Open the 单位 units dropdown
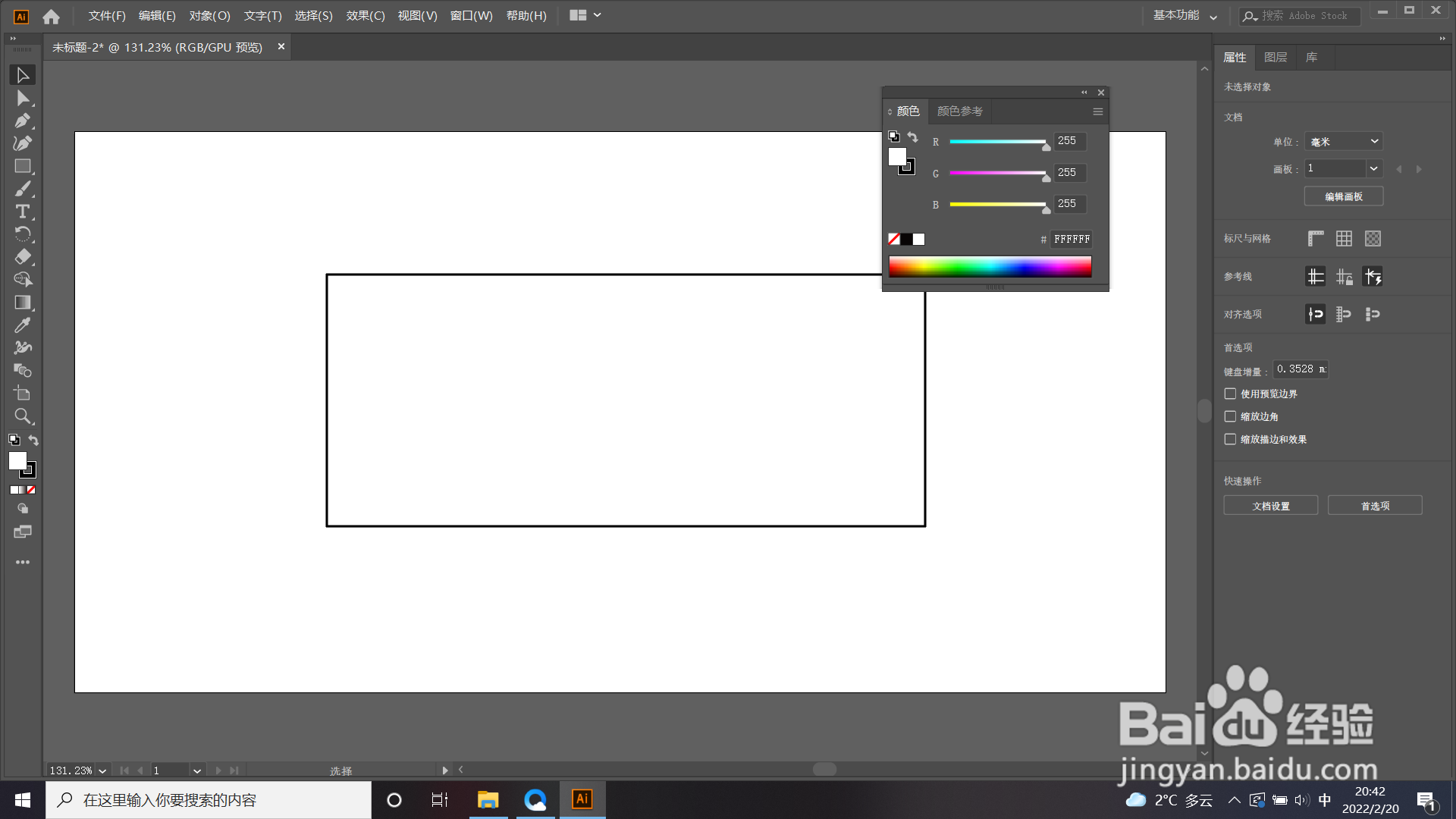 pyautogui.click(x=1344, y=142)
